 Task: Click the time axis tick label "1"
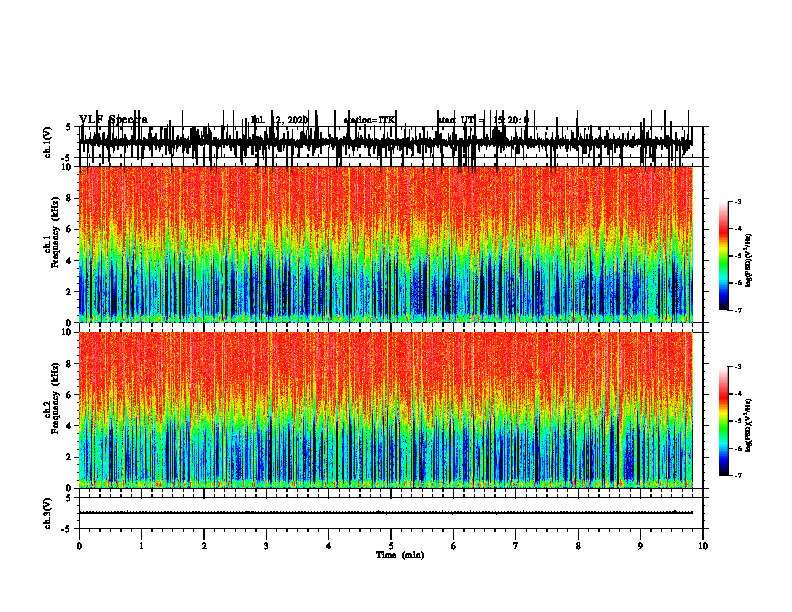(x=141, y=546)
